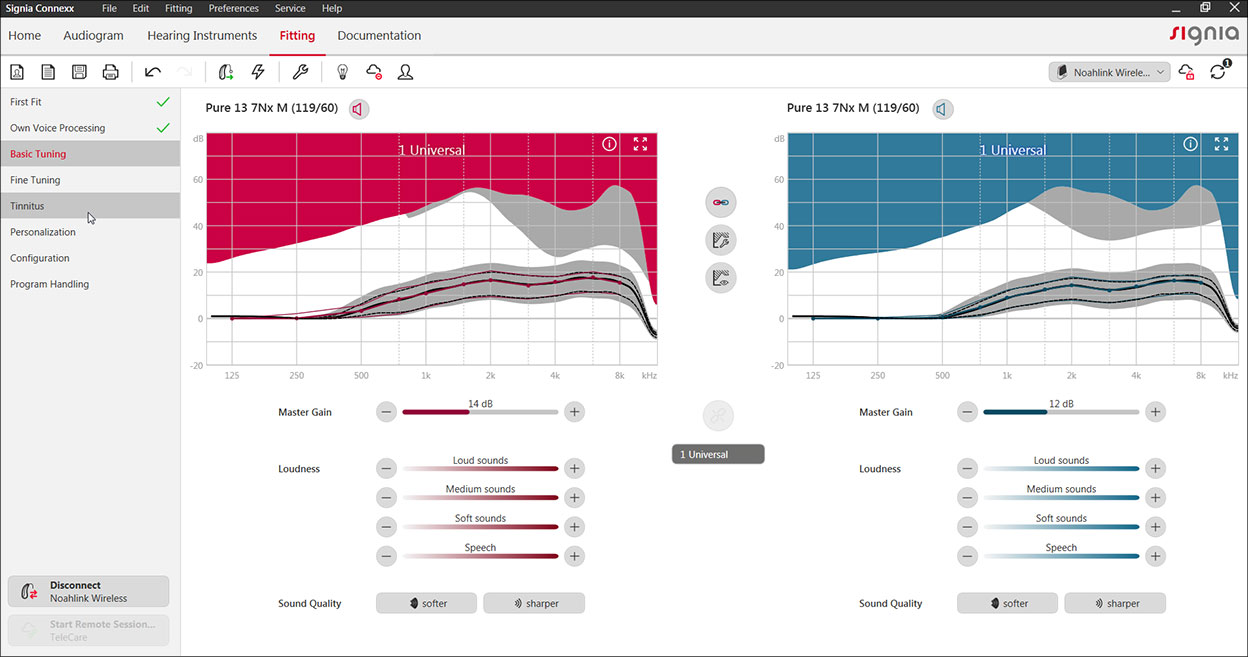Click info icon on the red left graph
Screen dimensions: 1248x657
609,144
